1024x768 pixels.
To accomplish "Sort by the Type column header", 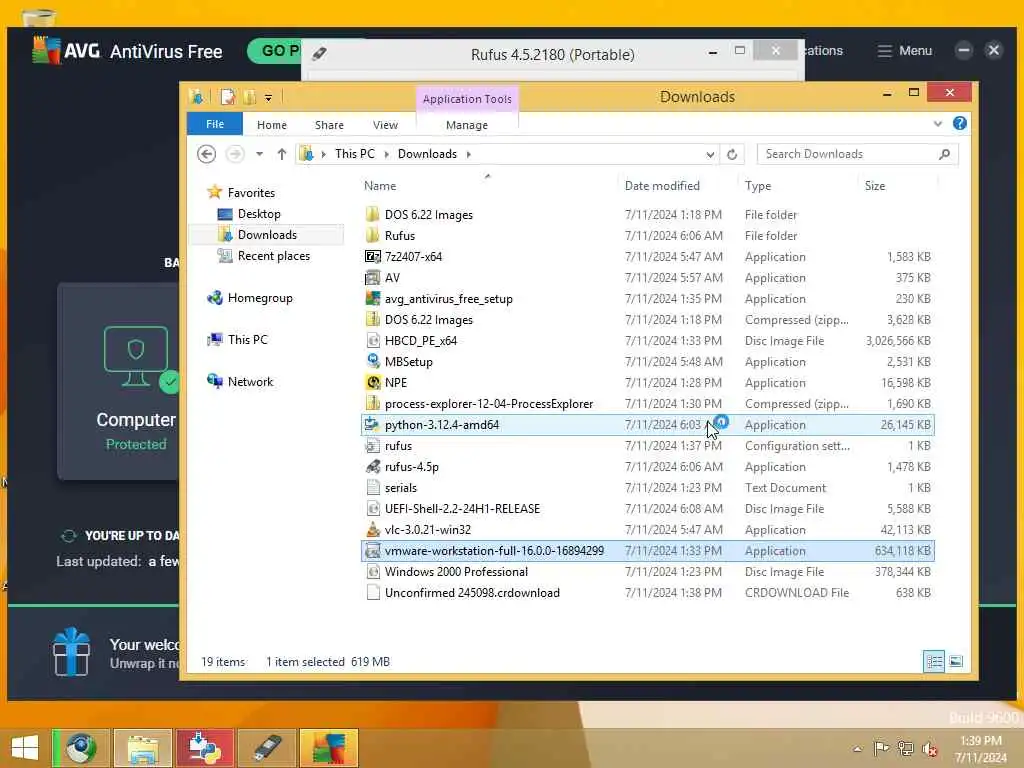I will (758, 186).
